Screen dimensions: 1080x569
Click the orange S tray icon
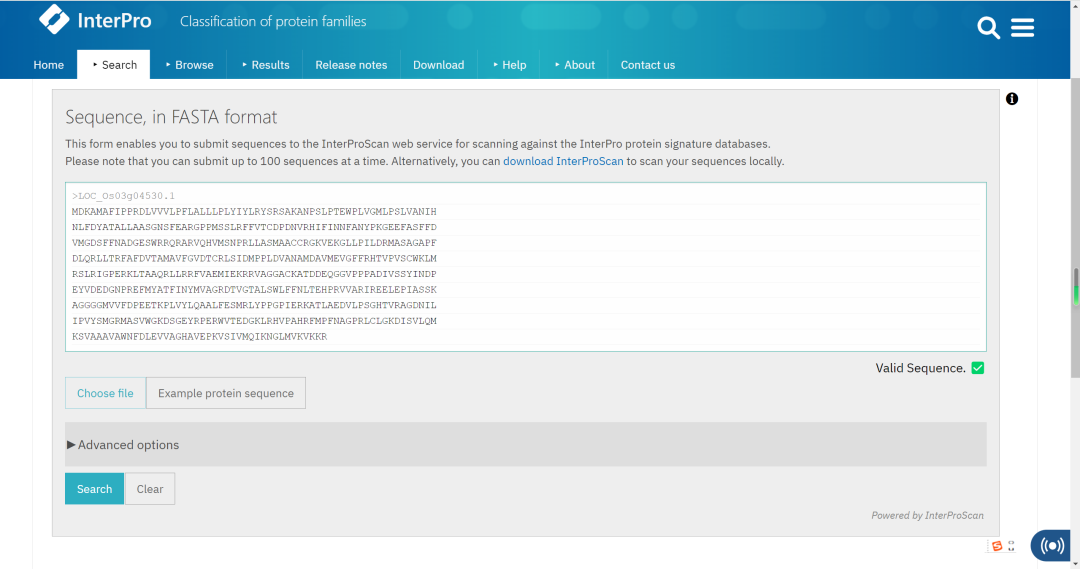tap(997, 546)
